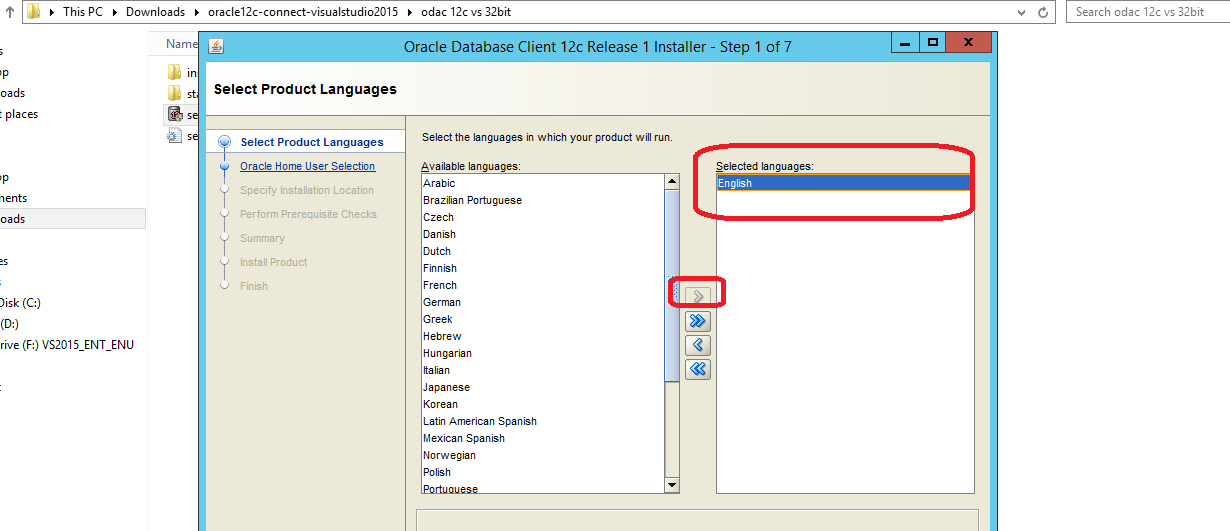This screenshot has height=531, width=1230.
Task: Select German from Available languages
Action: tap(442, 302)
